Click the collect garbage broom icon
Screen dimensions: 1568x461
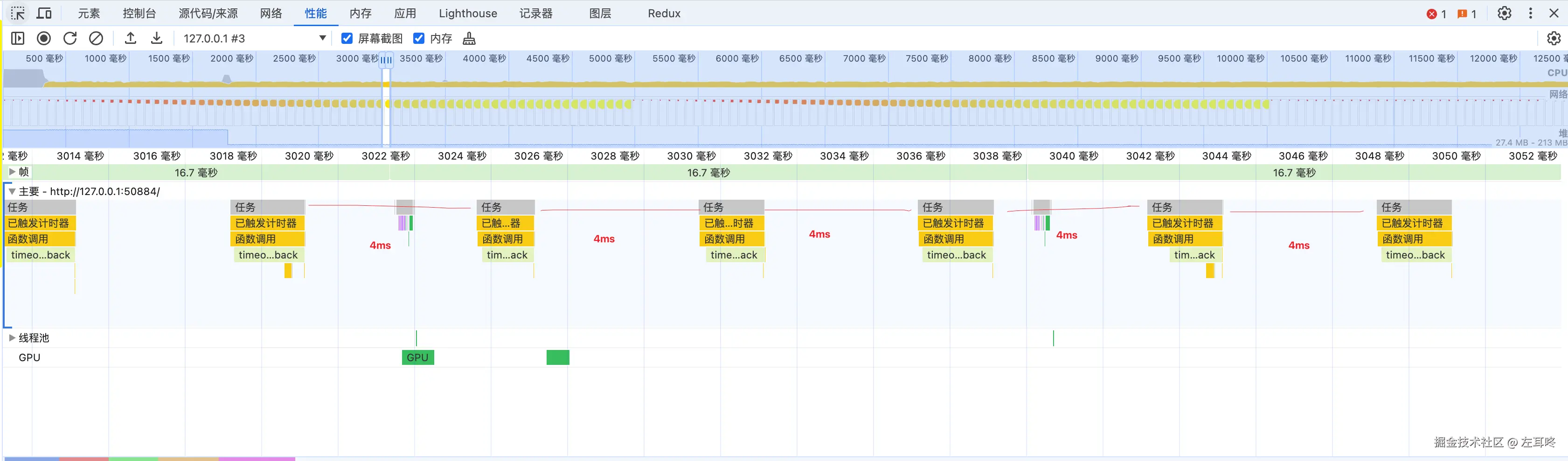click(469, 38)
